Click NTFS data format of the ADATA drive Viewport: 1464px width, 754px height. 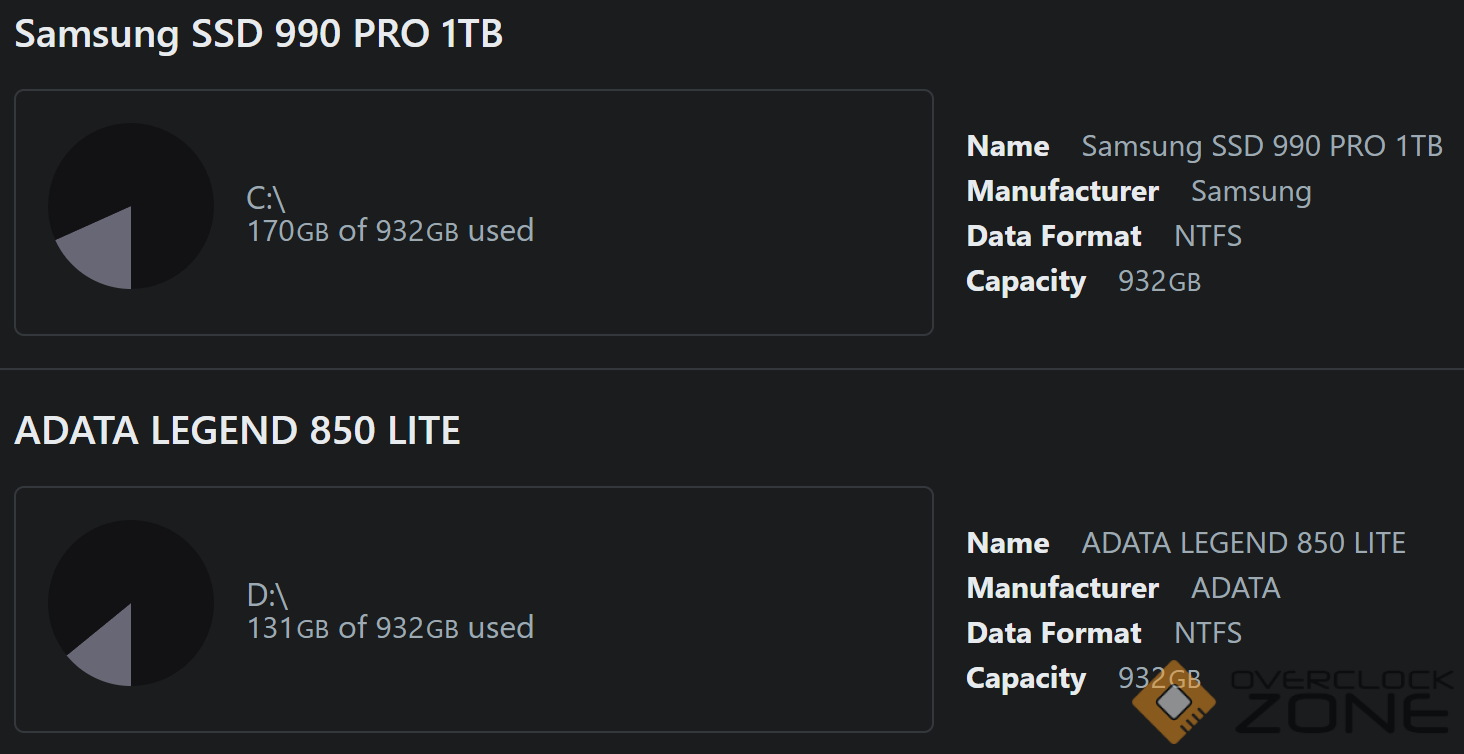(x=1208, y=634)
